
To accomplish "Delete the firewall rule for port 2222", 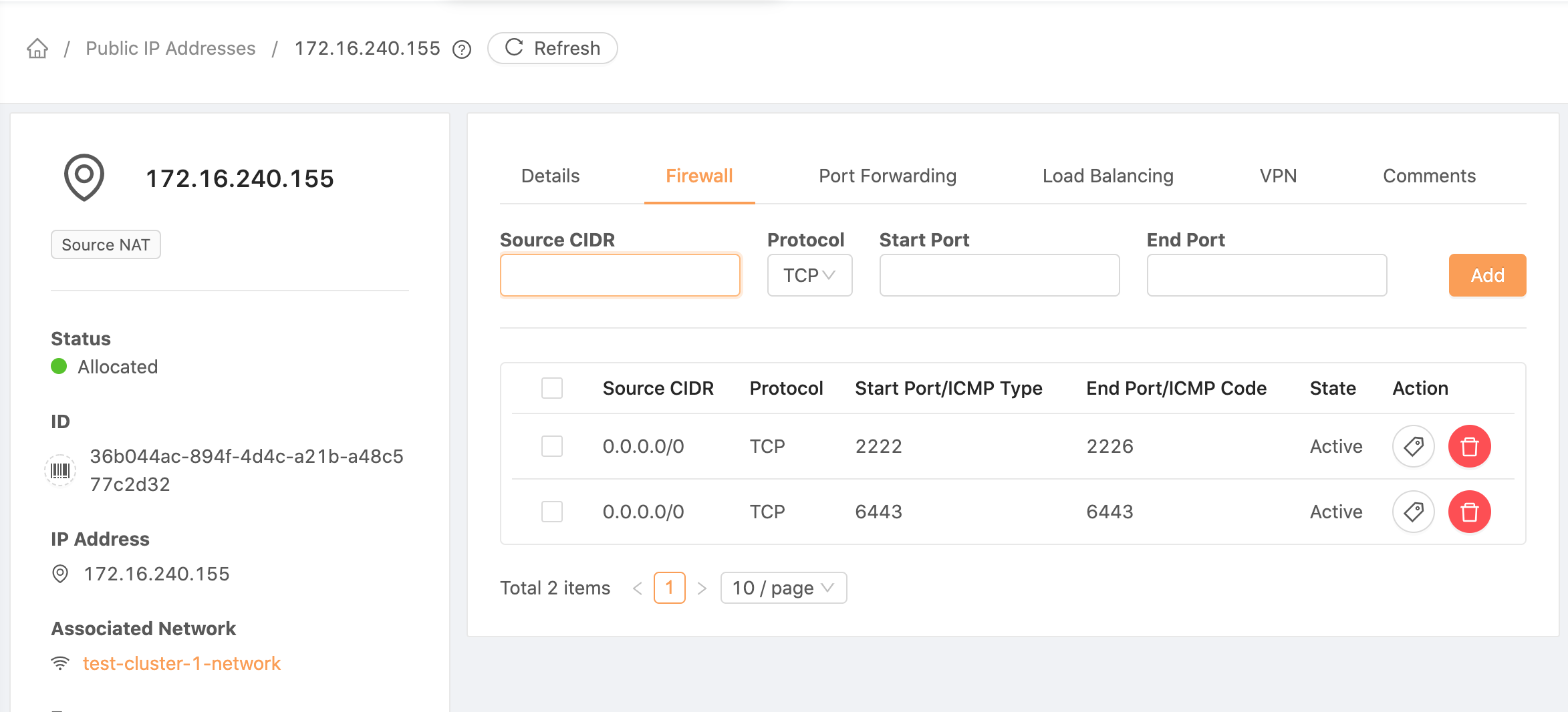I will click(x=1469, y=446).
